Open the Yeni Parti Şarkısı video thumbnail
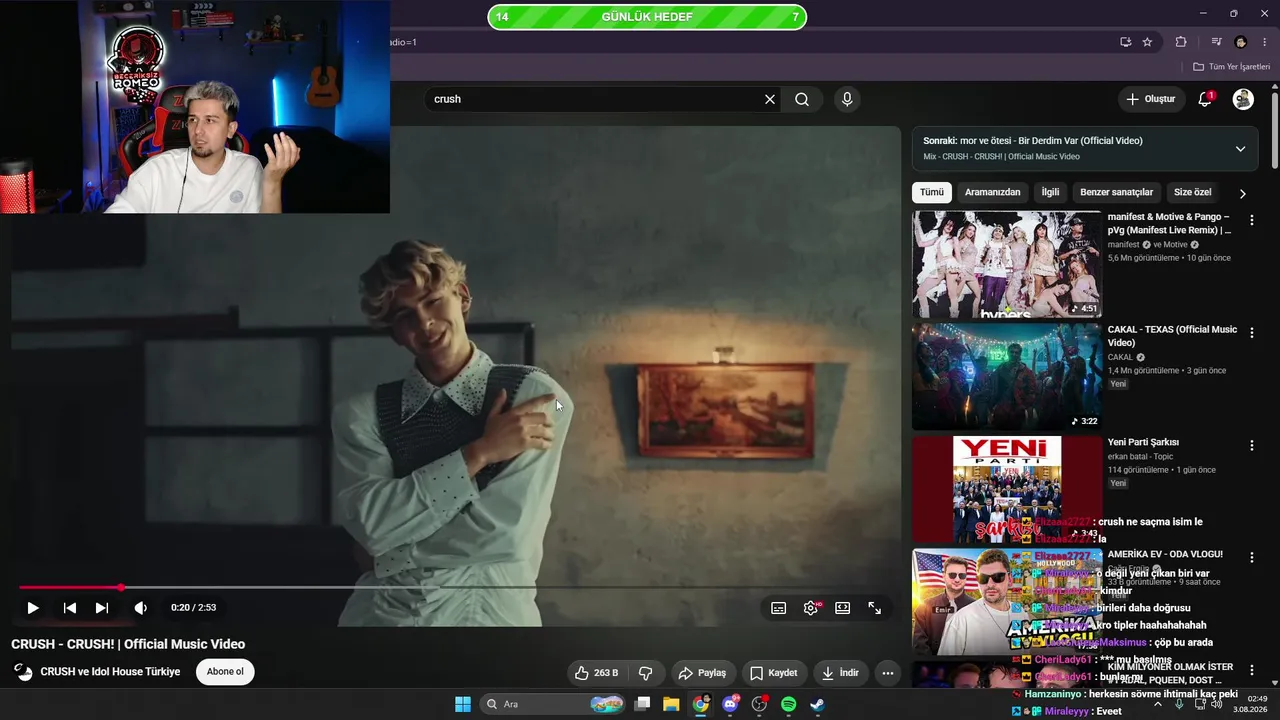This screenshot has width=1280, height=720. [1007, 490]
